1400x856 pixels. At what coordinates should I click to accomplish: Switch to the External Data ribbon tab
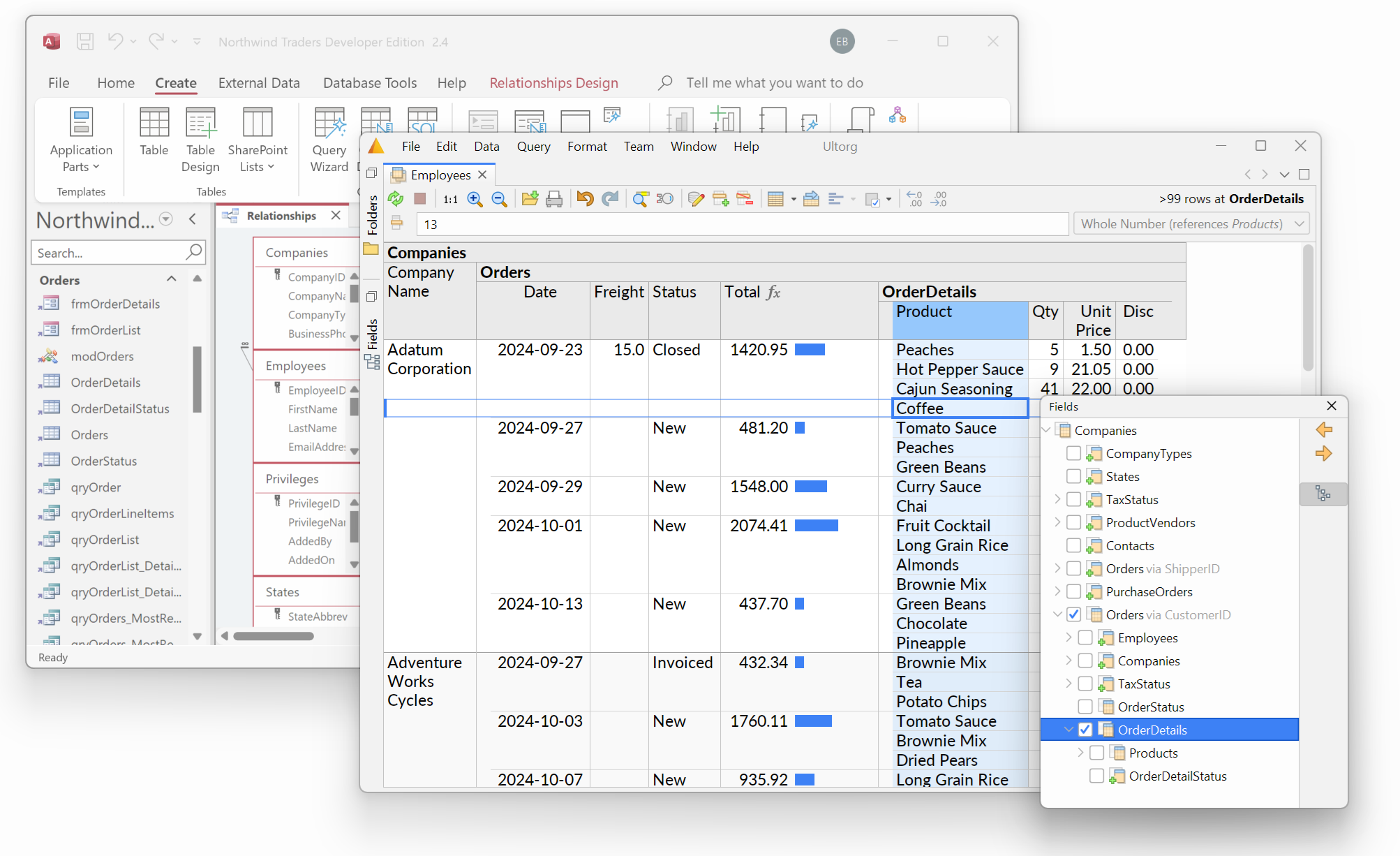click(x=259, y=82)
